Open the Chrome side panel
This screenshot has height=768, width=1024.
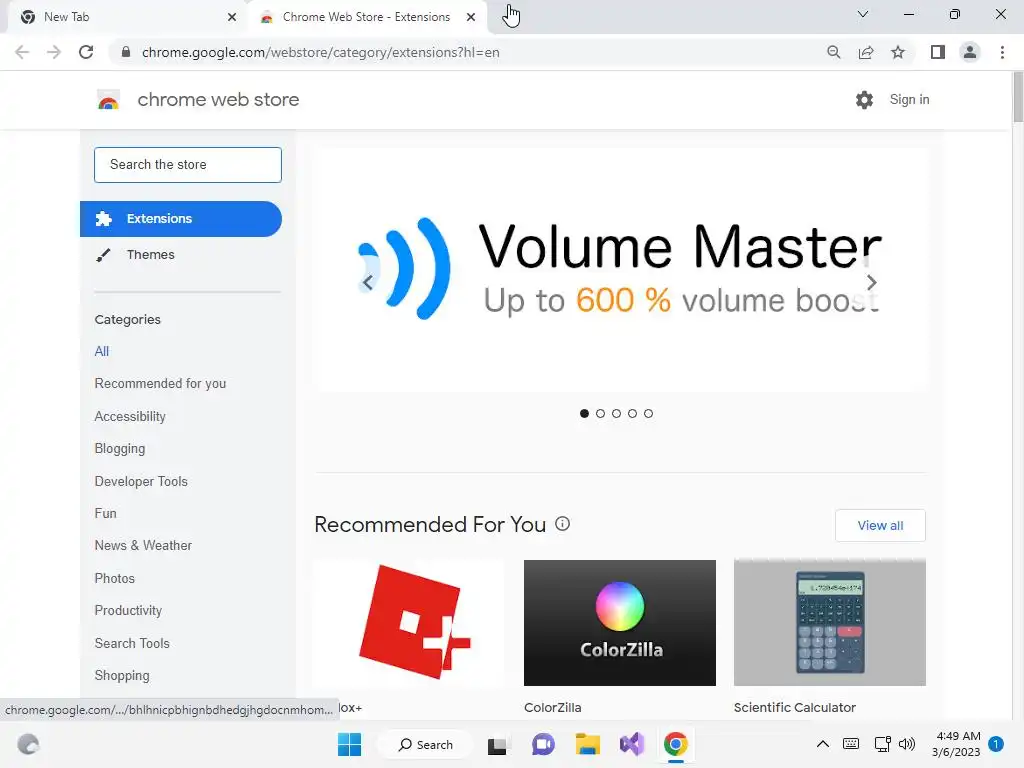938,52
